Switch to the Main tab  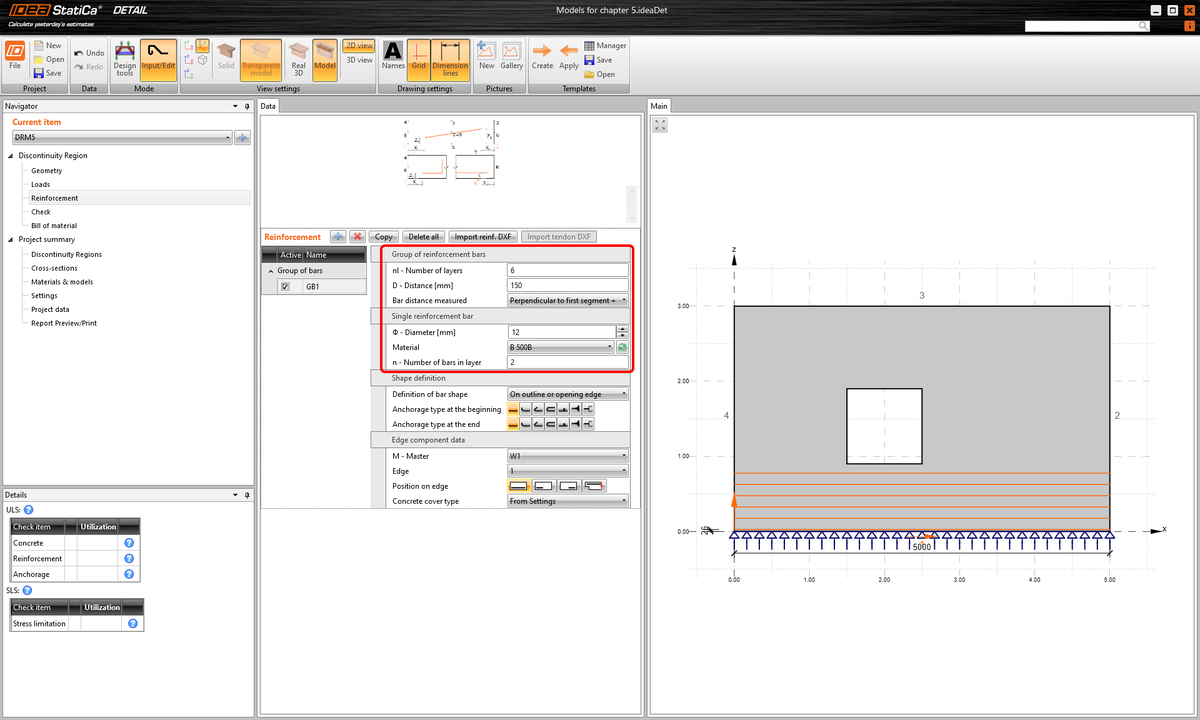click(659, 105)
